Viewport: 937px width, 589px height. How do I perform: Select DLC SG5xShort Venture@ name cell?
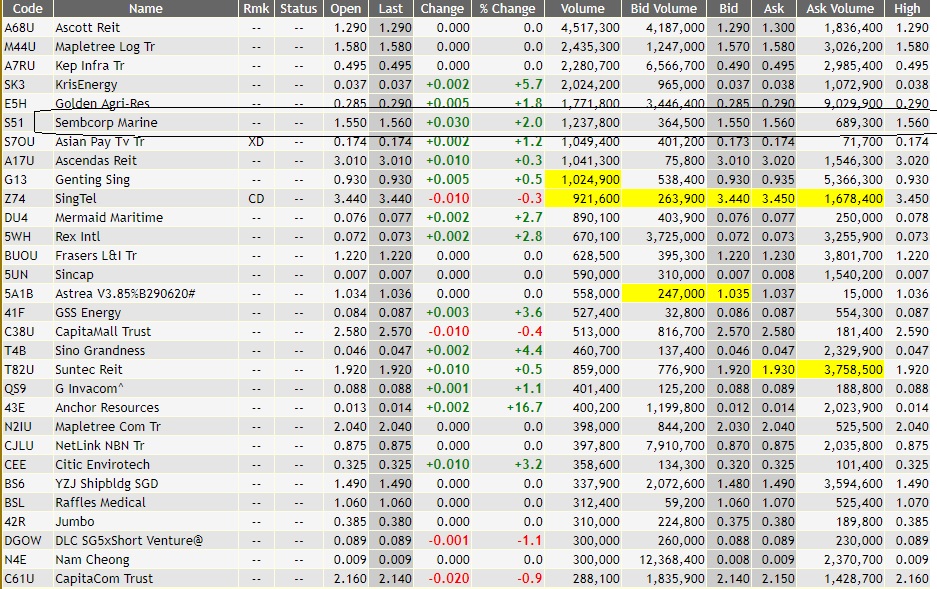[x=128, y=541]
